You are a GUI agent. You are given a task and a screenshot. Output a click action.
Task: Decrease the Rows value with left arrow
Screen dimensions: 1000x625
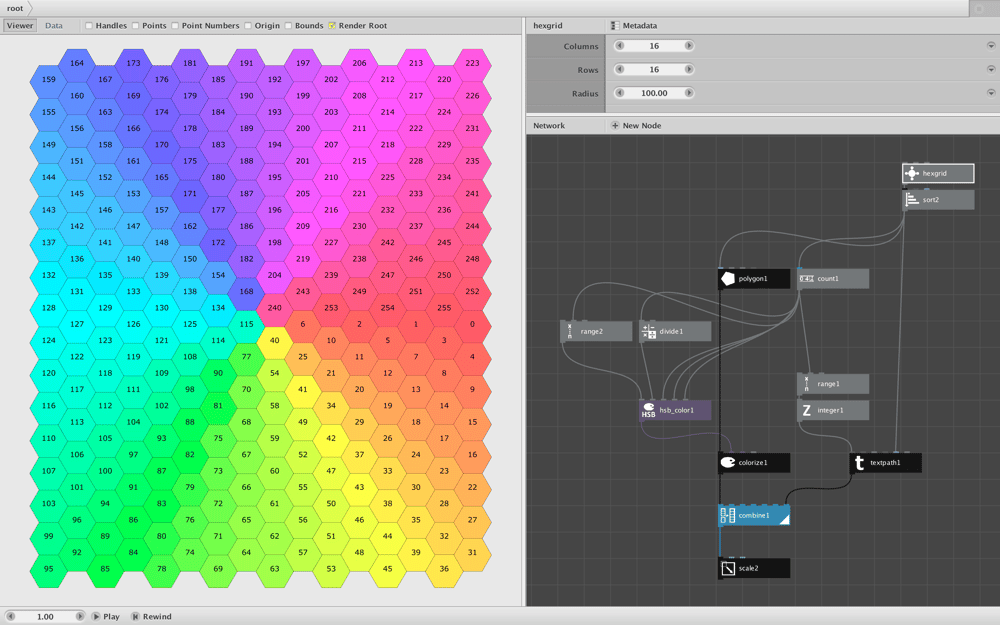pos(619,70)
